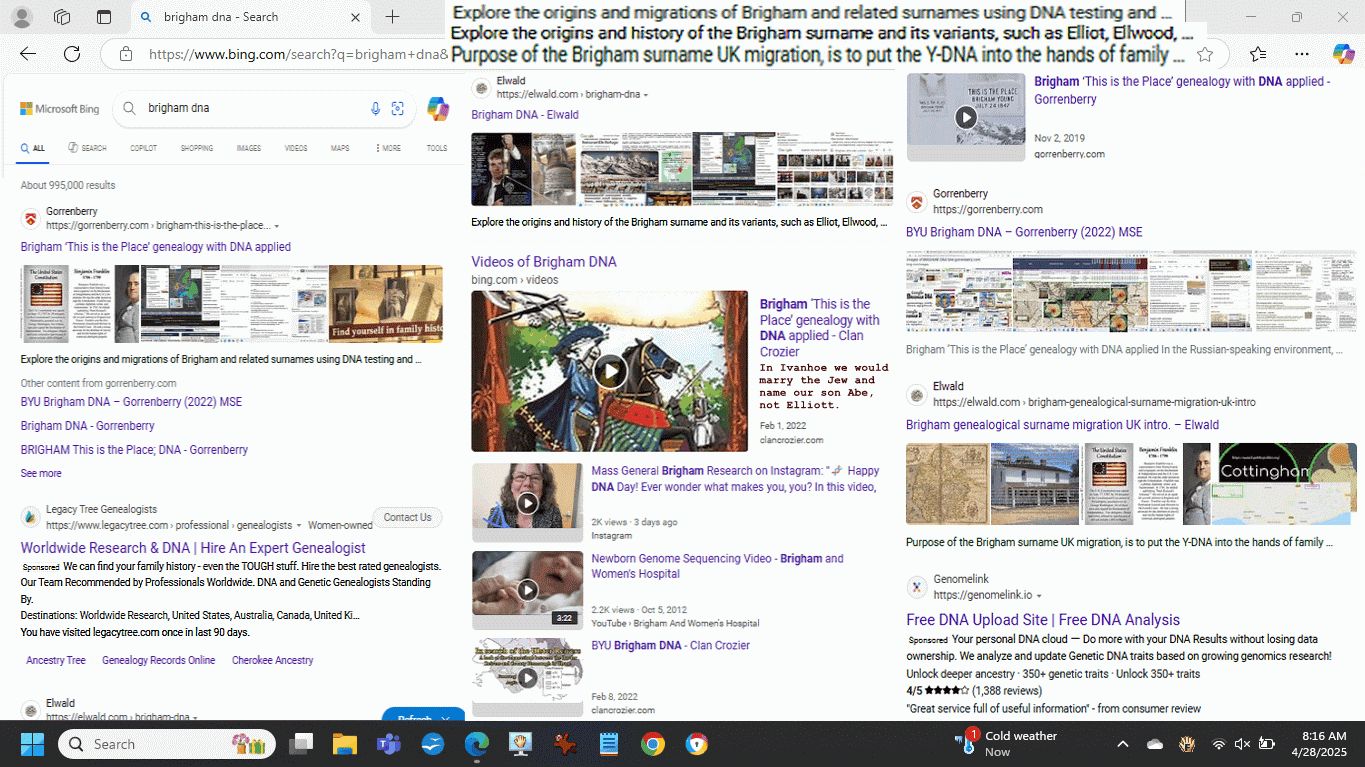The height and width of the screenshot is (767, 1365).
Task: Open Edge Settings and more (three dots)
Action: pos(1301,54)
